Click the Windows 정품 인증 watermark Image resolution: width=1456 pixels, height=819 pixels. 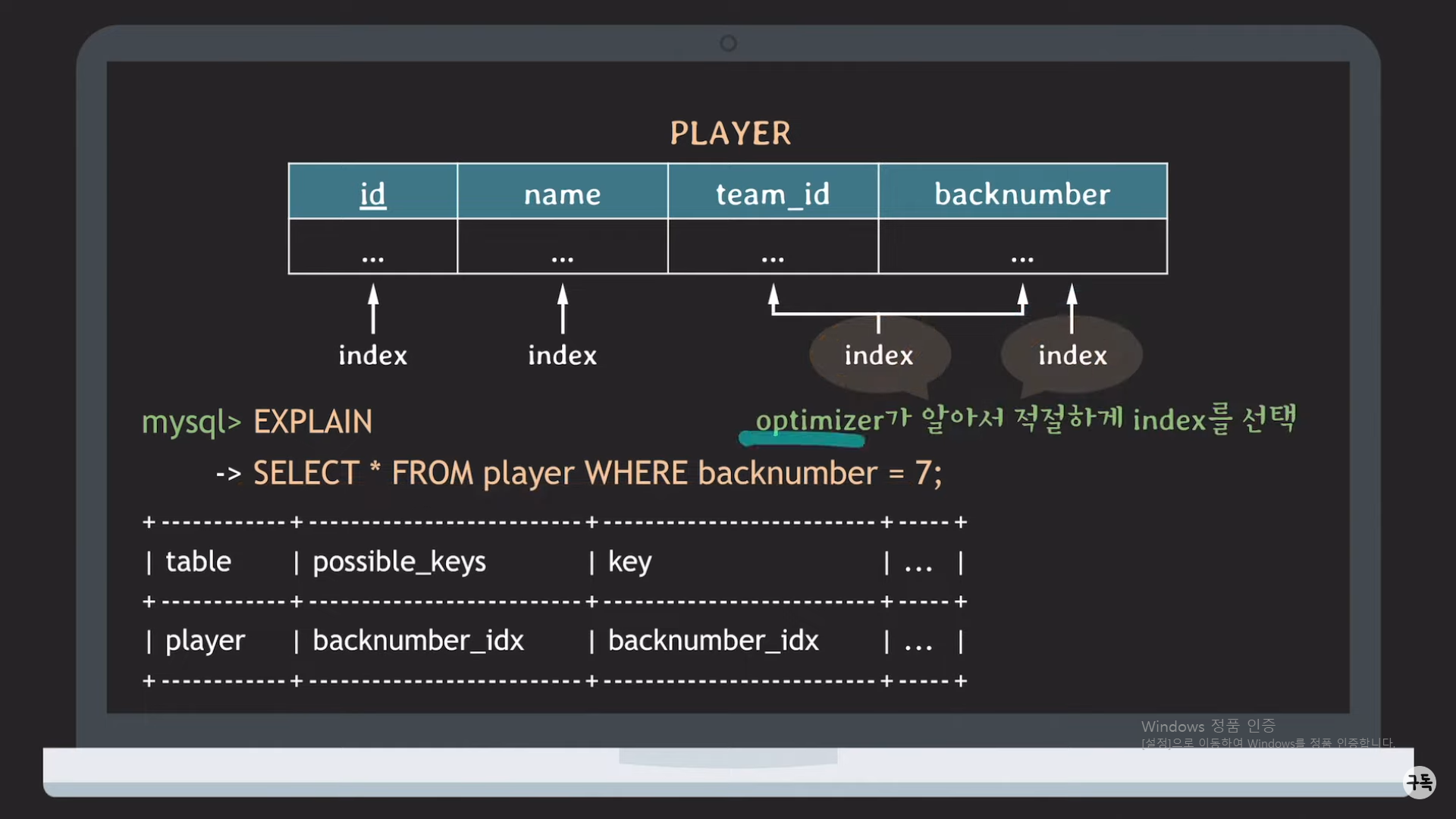[1207, 726]
